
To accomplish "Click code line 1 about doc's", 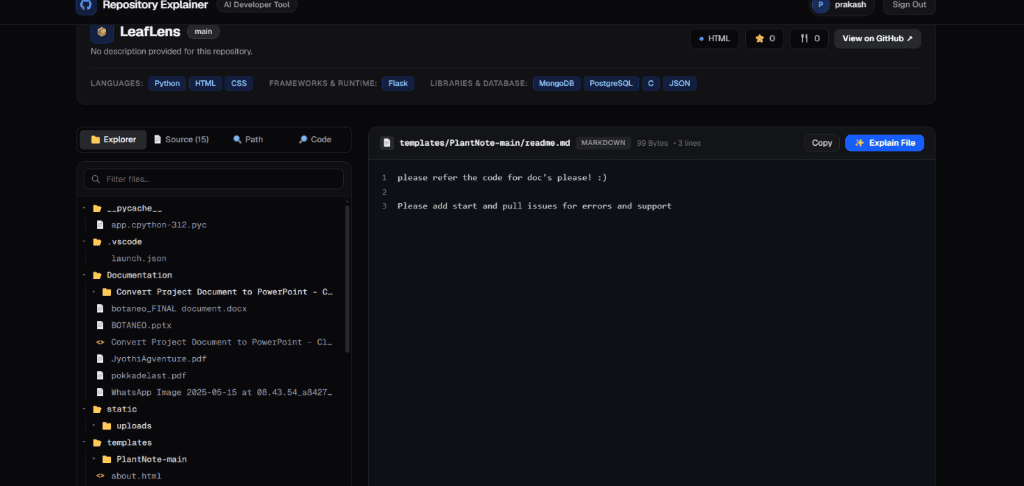I will click(502, 177).
